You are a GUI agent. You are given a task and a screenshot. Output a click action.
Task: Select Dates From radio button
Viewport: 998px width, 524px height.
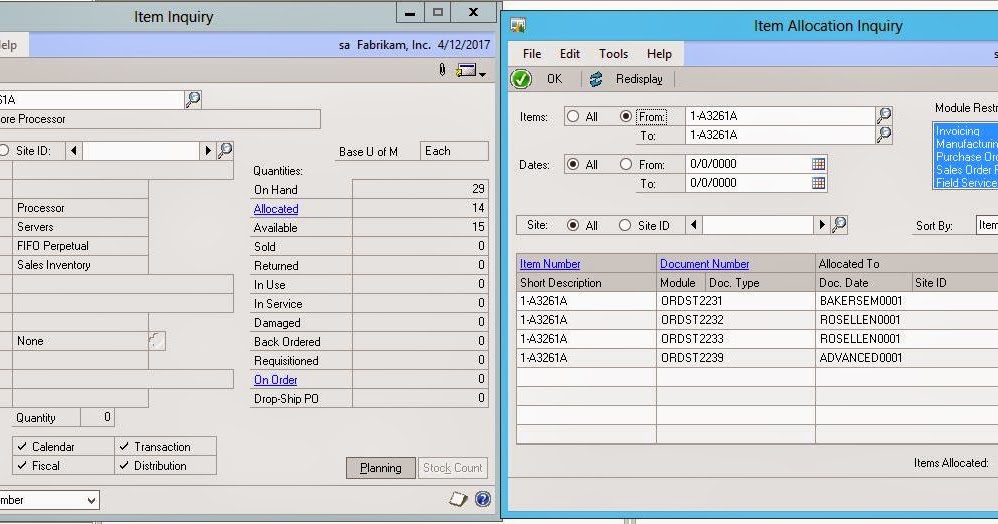[626, 164]
